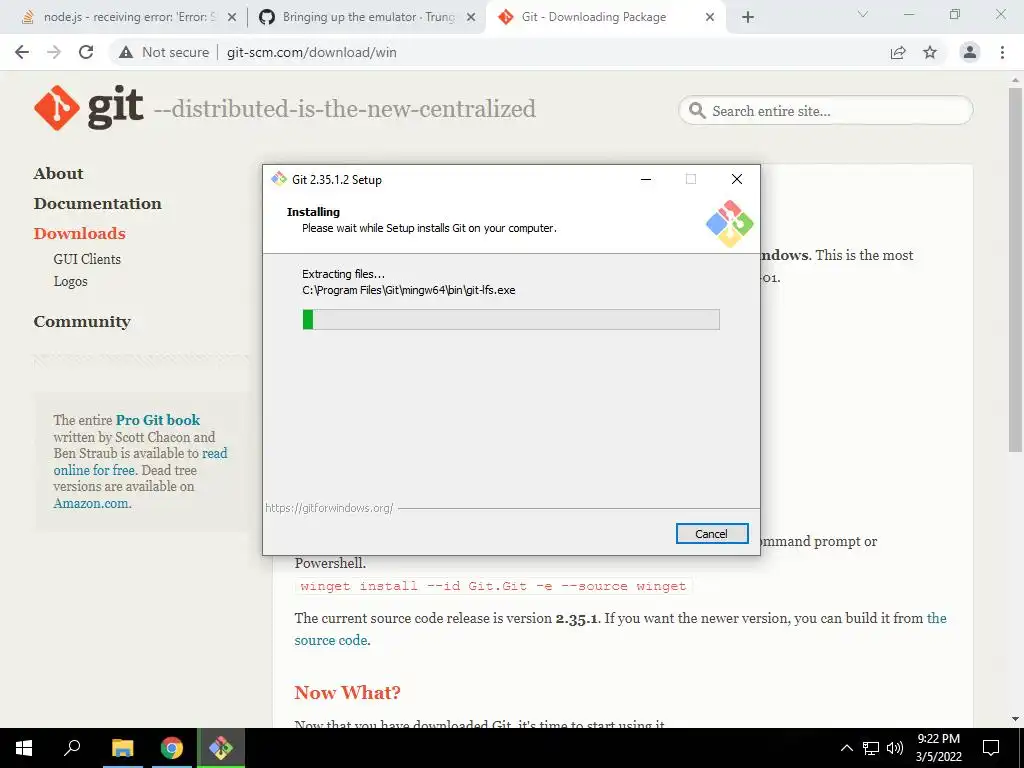This screenshot has width=1024, height=768.
Task: Bookmark this page with star icon
Action: [930, 52]
